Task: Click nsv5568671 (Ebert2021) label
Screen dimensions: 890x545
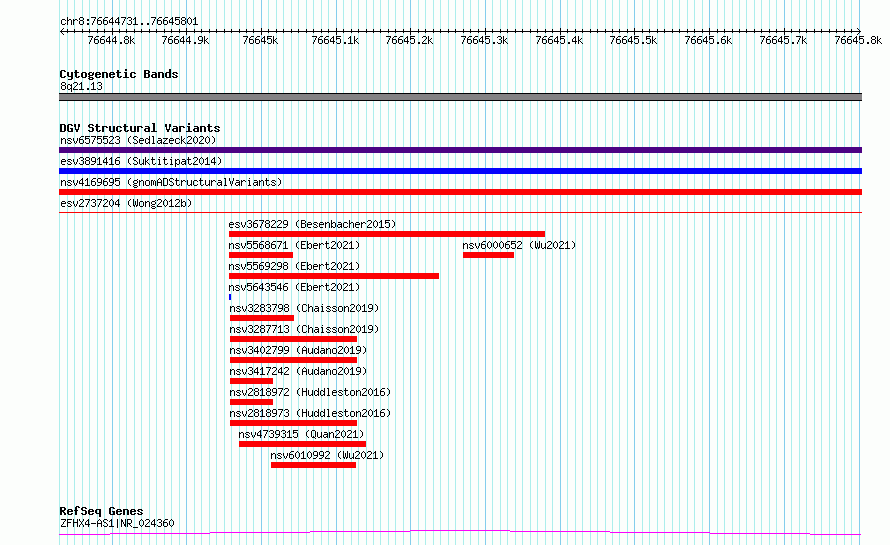Action: [x=294, y=245]
